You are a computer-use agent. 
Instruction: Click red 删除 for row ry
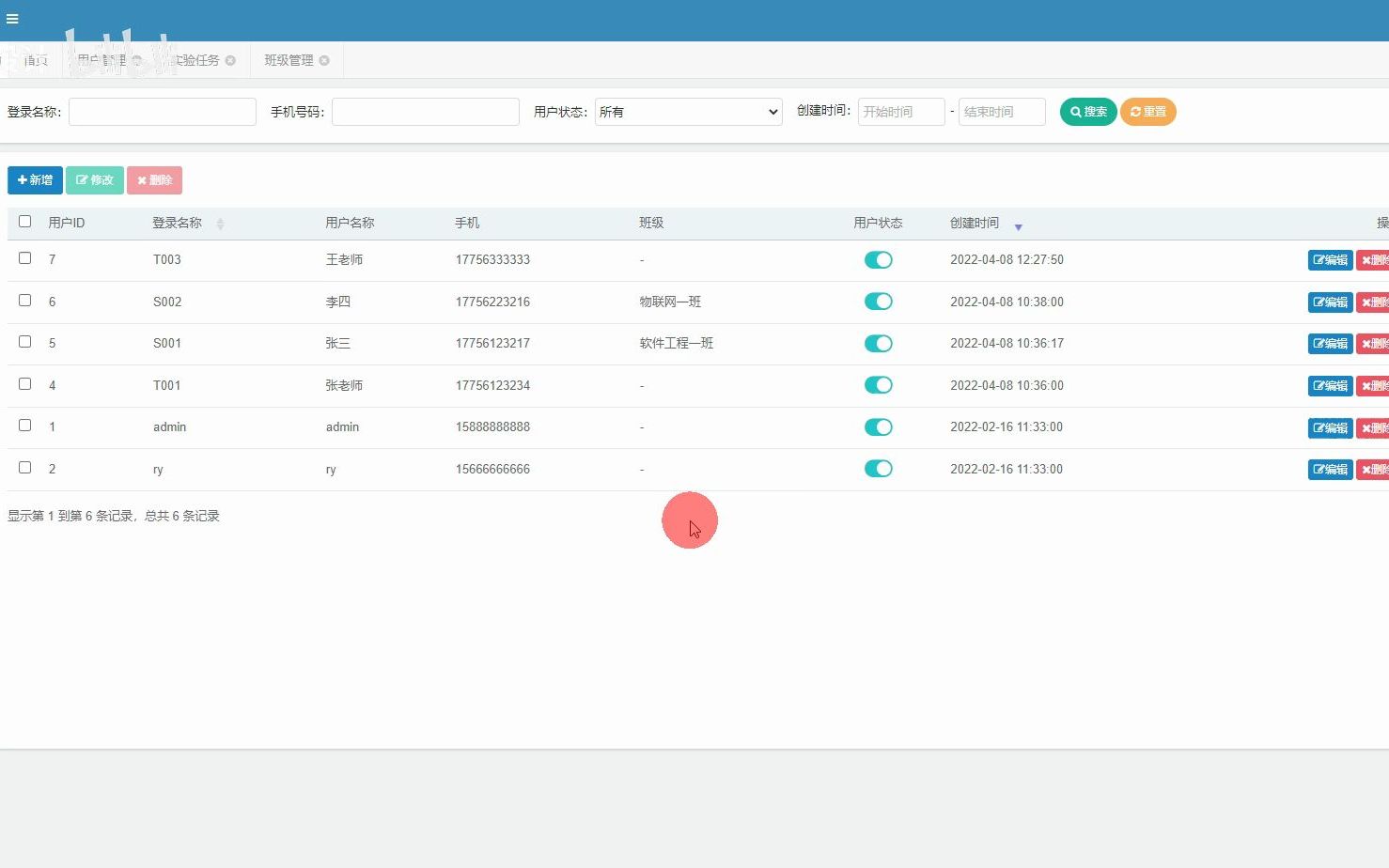pyautogui.click(x=1373, y=470)
